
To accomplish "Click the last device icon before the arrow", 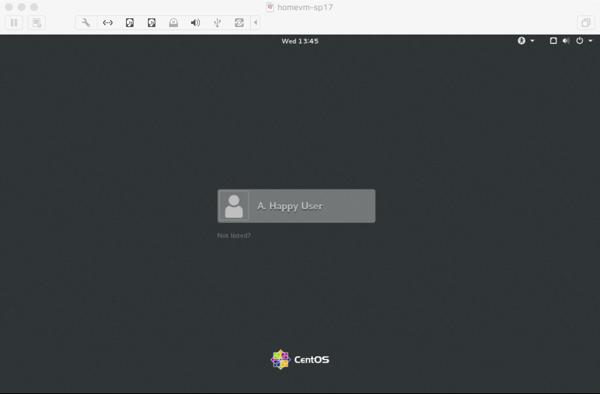I will coord(239,23).
